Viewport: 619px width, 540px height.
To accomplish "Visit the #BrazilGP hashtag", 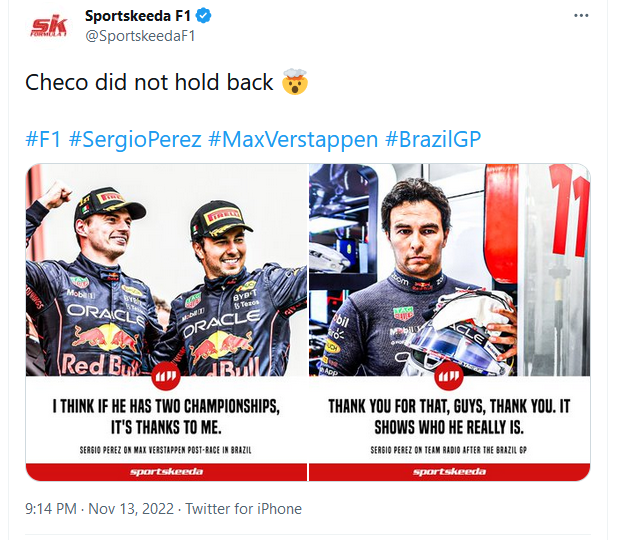I will [x=433, y=138].
